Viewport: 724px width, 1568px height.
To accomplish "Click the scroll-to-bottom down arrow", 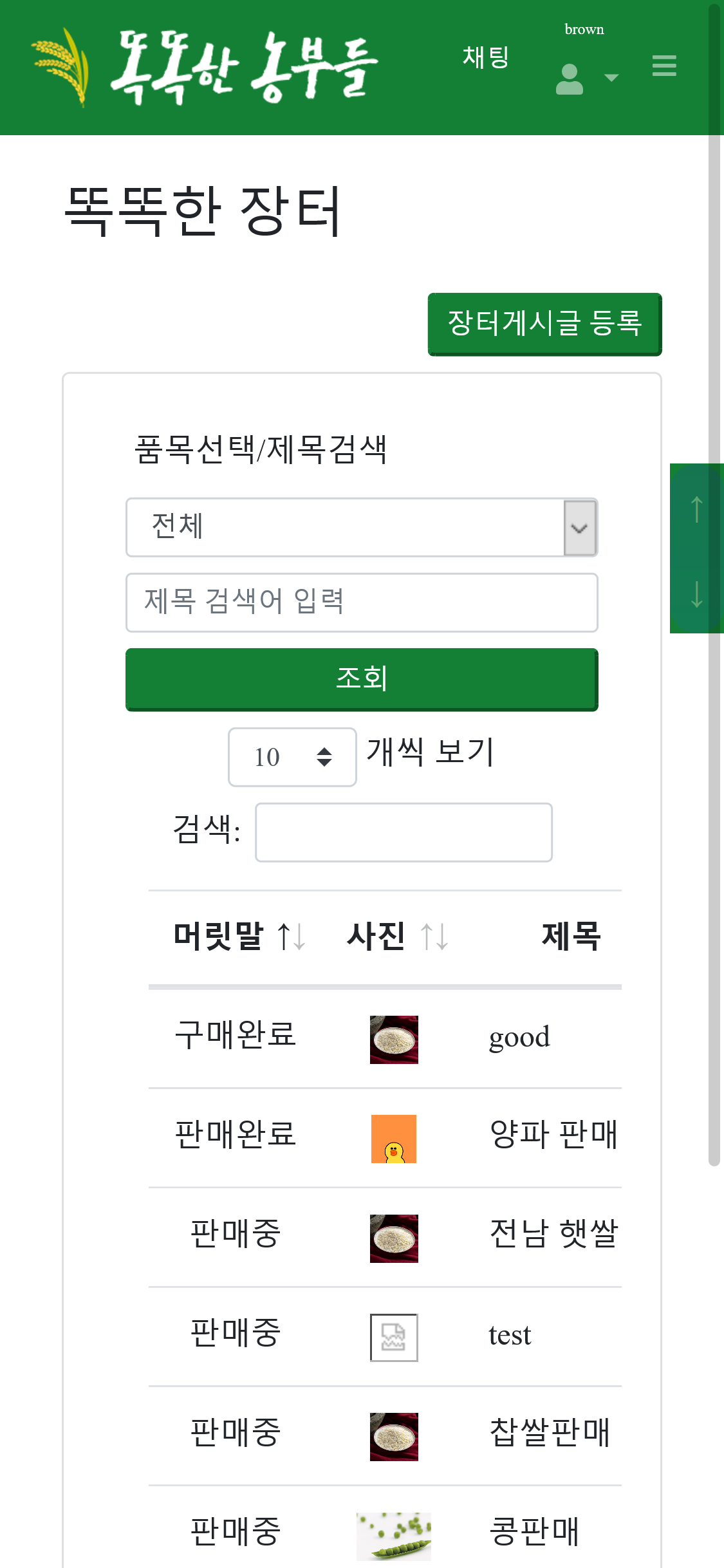I will pos(696,593).
